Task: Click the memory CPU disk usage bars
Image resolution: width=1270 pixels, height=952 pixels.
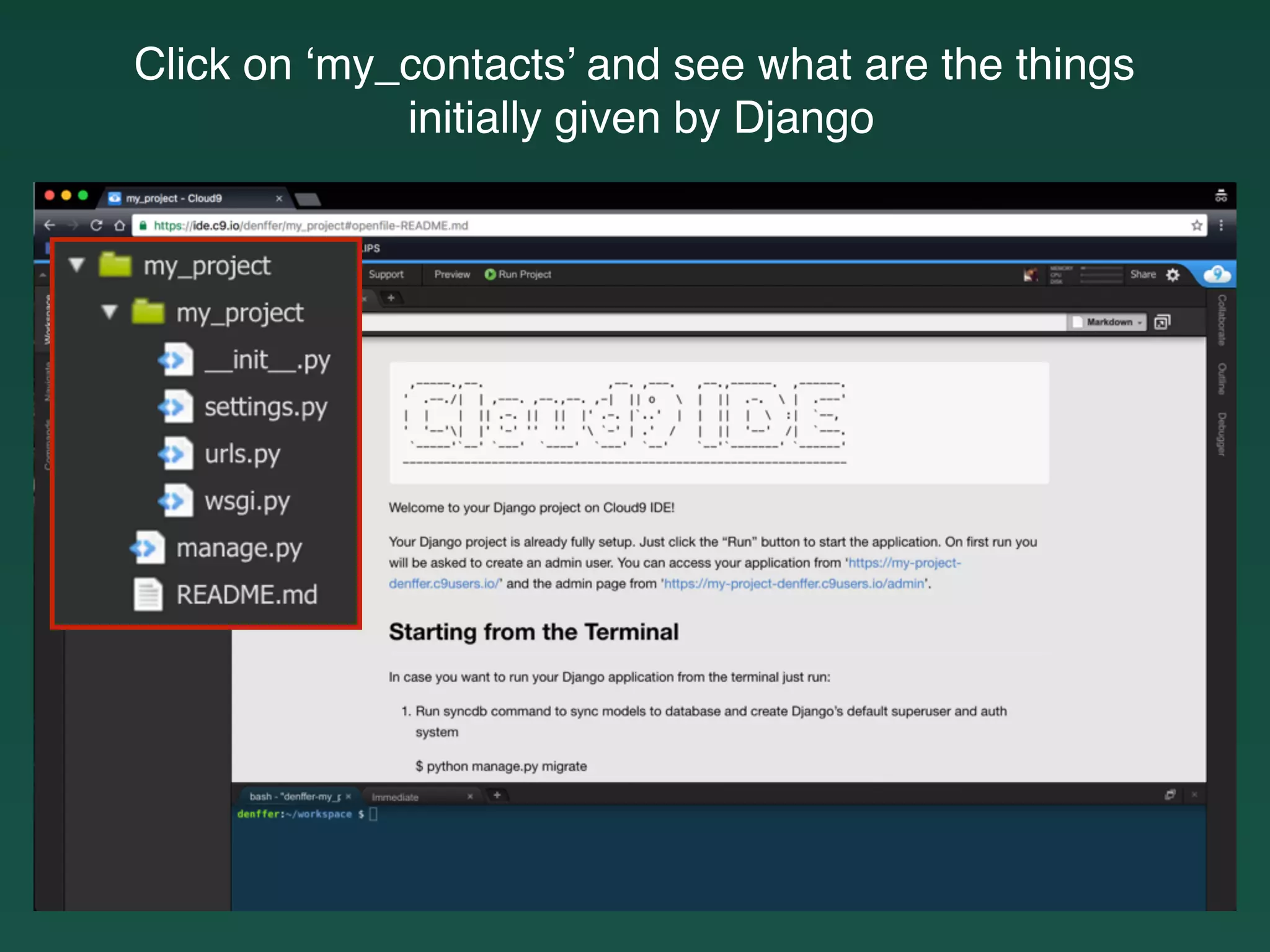Action: pyautogui.click(x=1101, y=275)
